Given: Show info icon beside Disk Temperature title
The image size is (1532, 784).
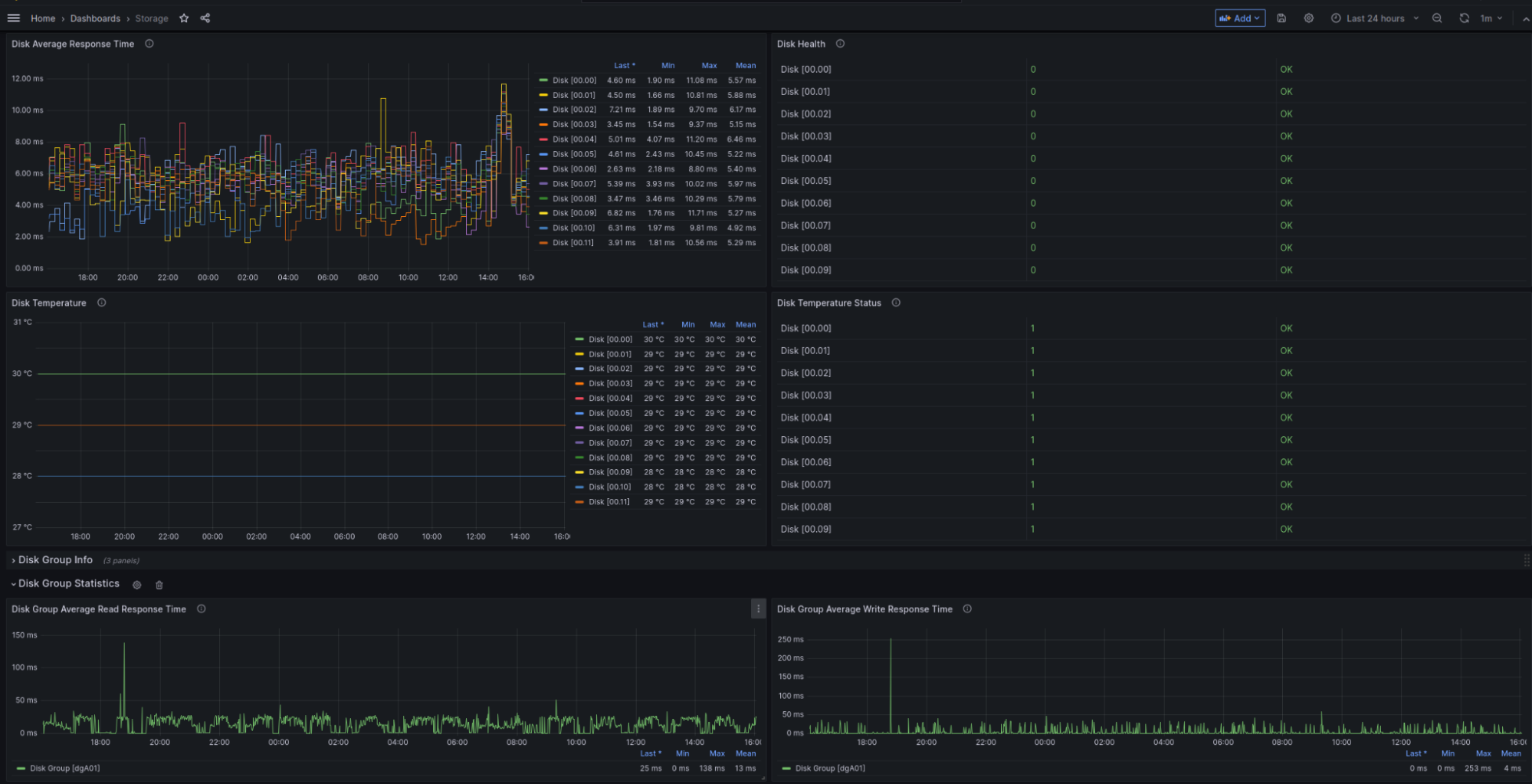Looking at the screenshot, I should (x=101, y=303).
